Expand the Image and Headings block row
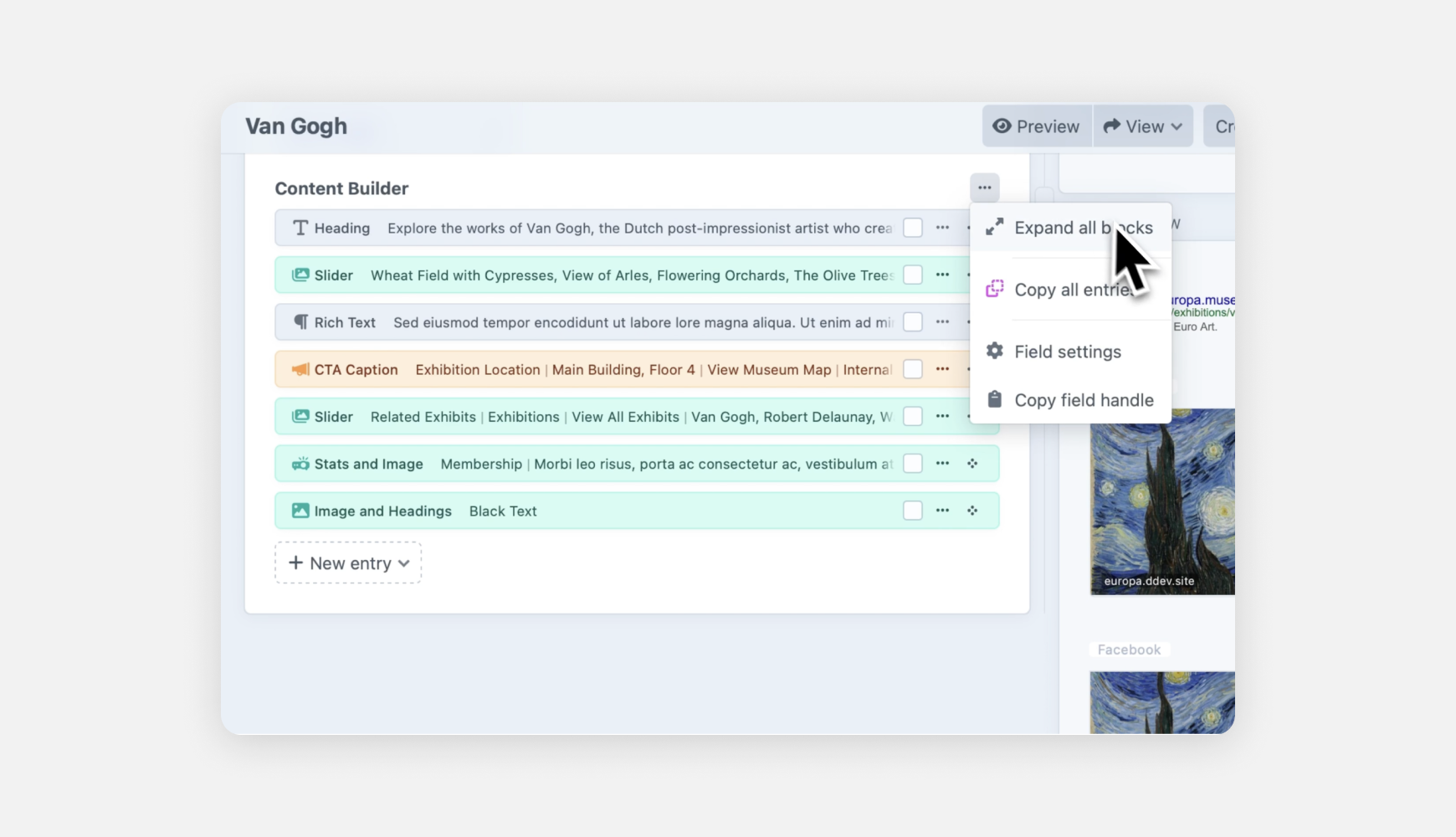The height and width of the screenshot is (837, 1456). click(x=637, y=511)
